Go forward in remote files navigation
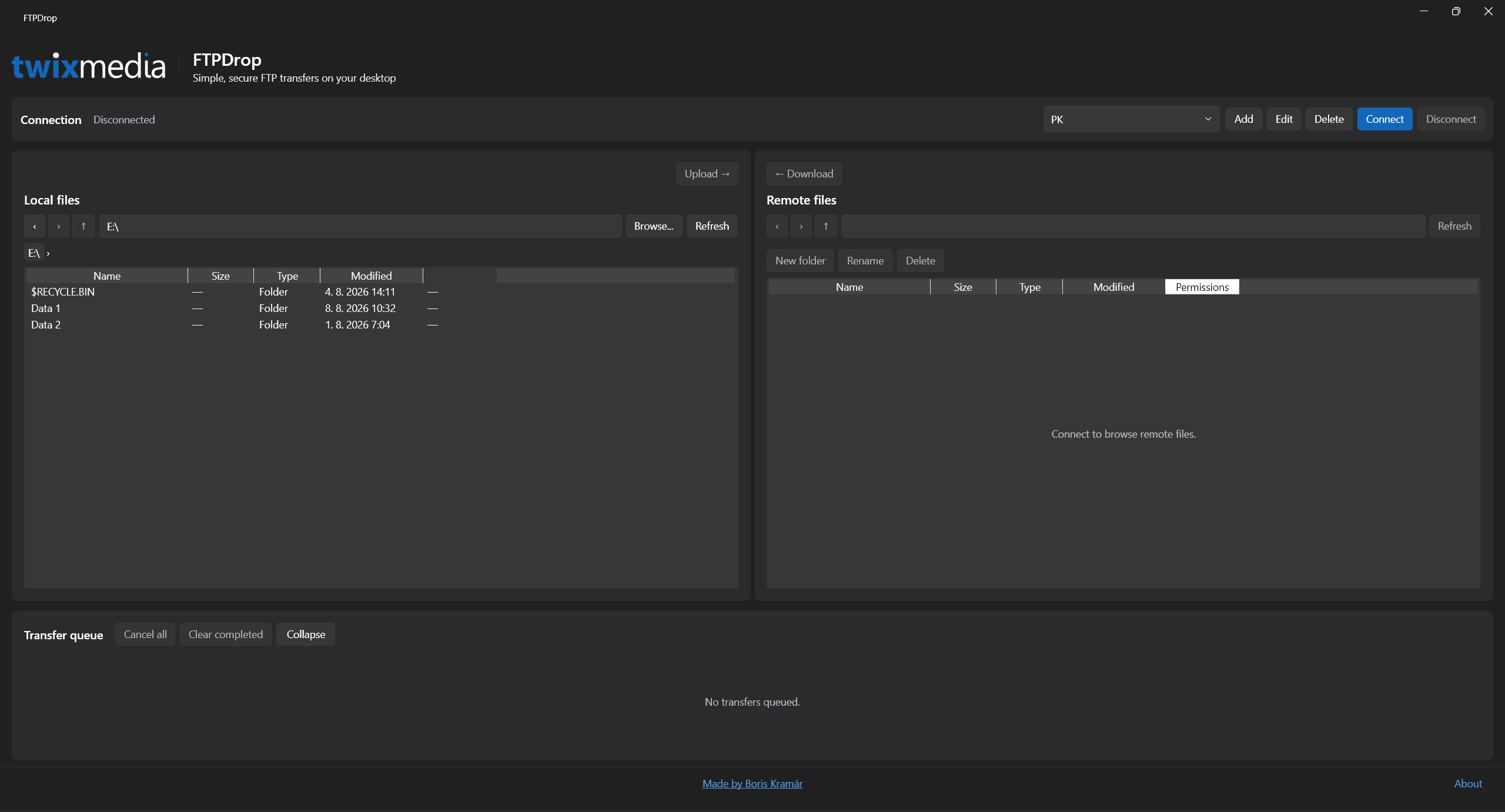Viewport: 1505px width, 812px height. [801, 226]
